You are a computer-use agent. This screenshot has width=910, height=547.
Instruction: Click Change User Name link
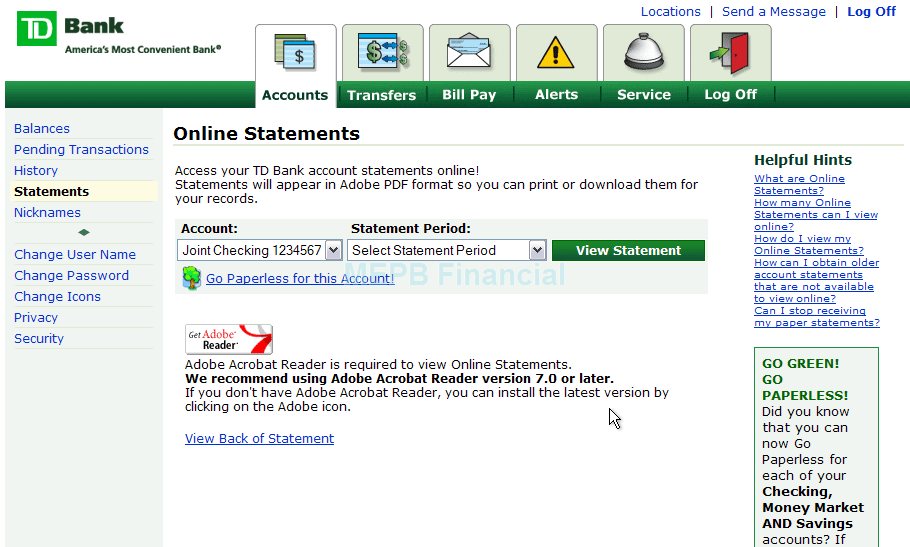pyautogui.click(x=75, y=254)
